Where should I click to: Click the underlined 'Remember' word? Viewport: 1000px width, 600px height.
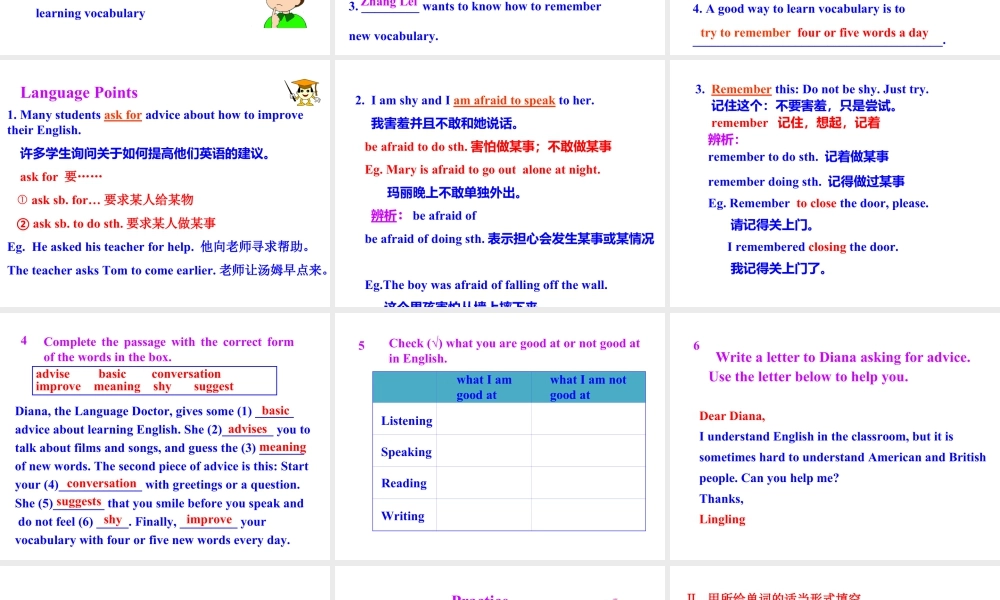[741, 89]
